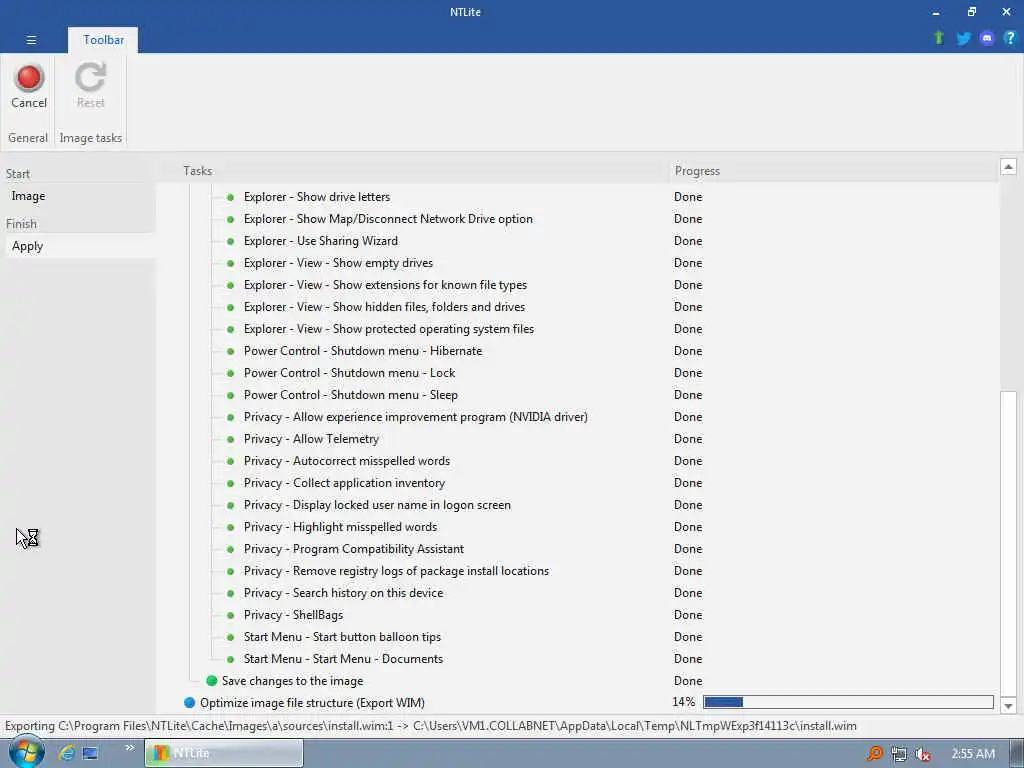
Task: Select Show extensions for known file types
Action: coord(385,285)
